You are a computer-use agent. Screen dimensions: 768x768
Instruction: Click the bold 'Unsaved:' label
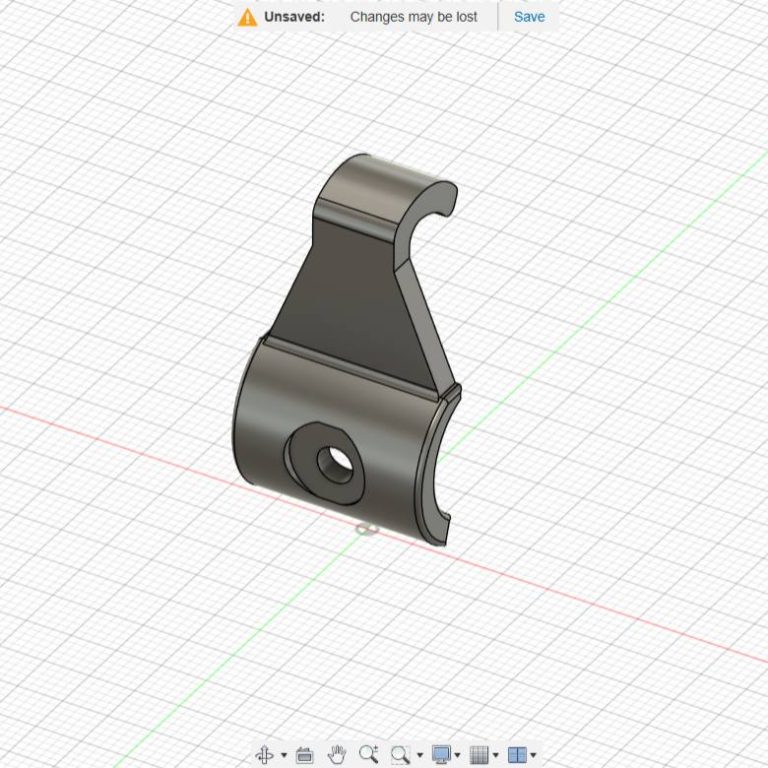(294, 17)
